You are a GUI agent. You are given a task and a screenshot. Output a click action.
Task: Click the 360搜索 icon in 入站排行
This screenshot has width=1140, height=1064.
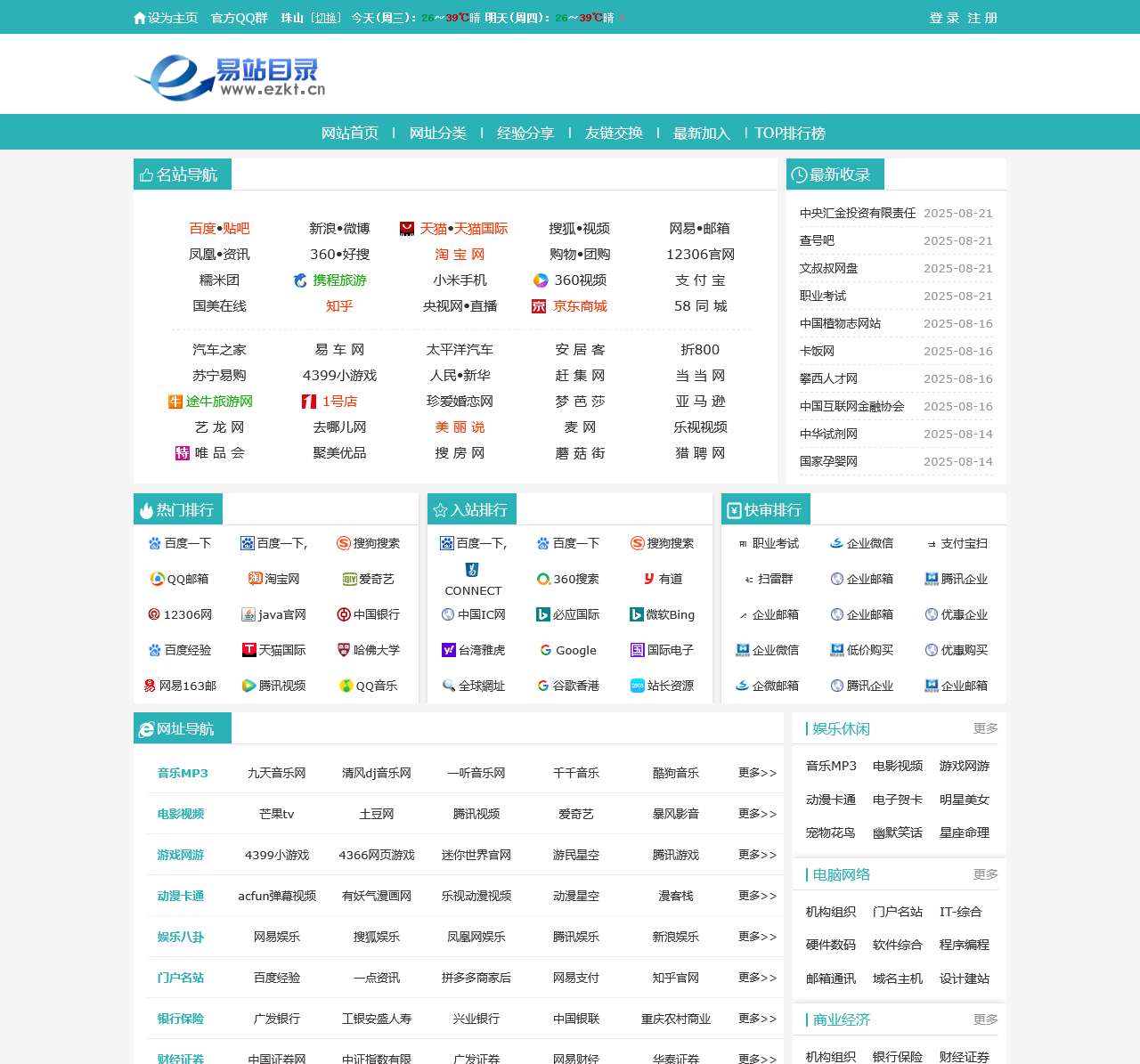click(543, 579)
